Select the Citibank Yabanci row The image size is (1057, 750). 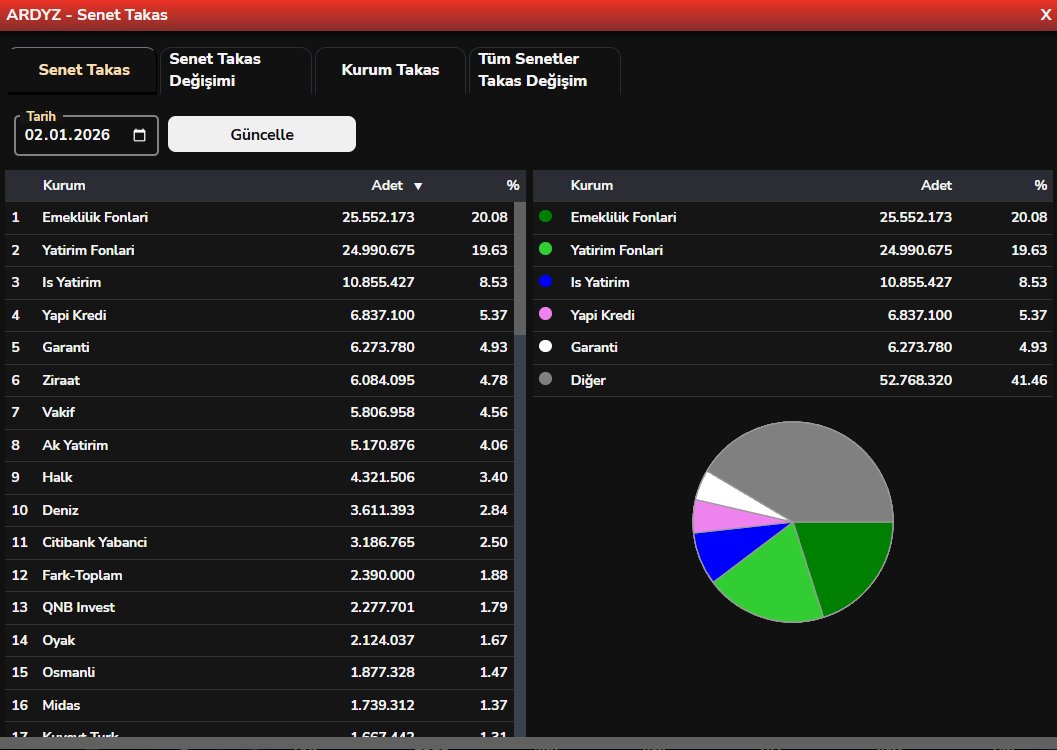tap(260, 542)
